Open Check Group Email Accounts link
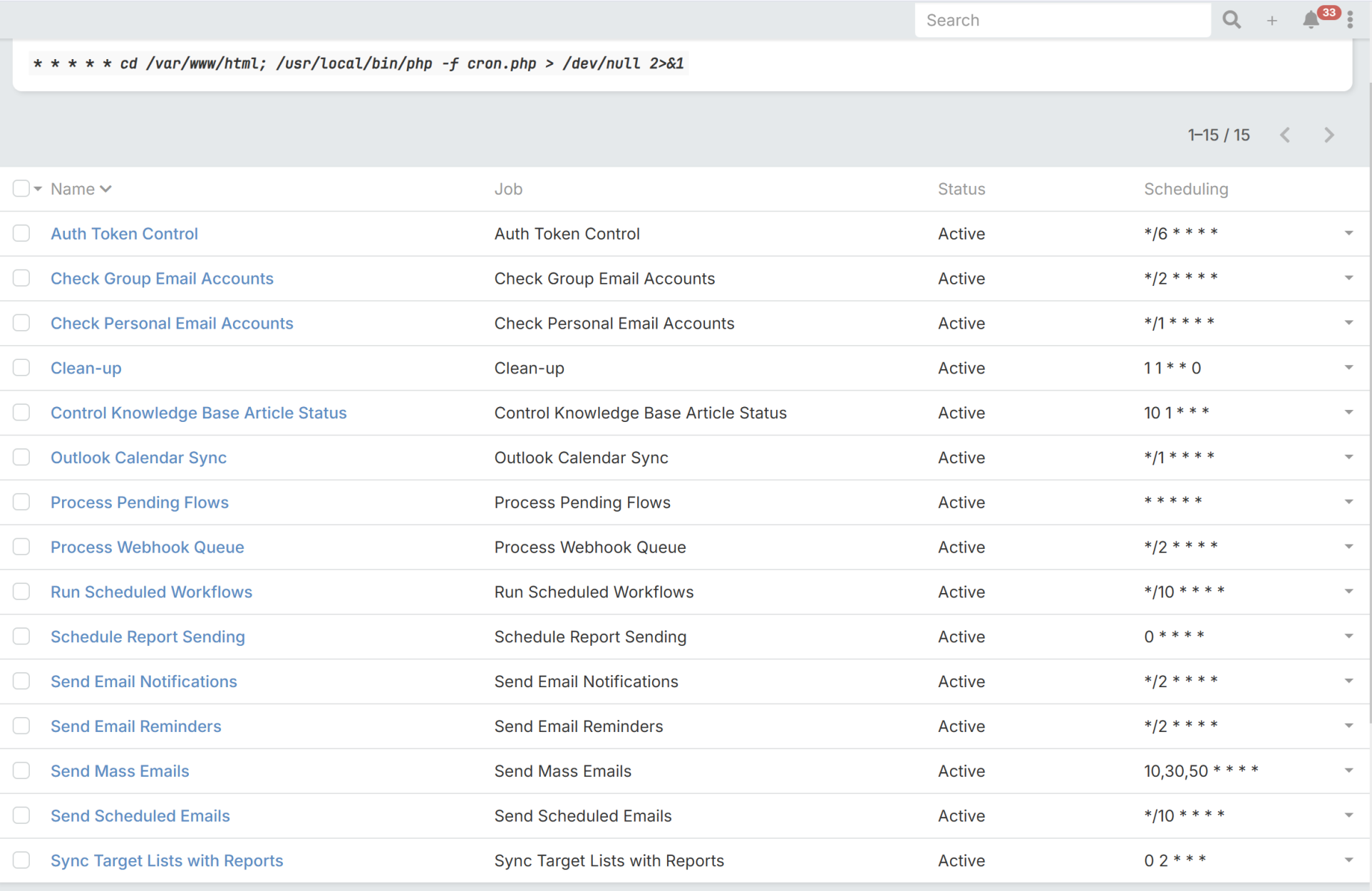Screen dimensions: 1372x891 (x=162, y=279)
